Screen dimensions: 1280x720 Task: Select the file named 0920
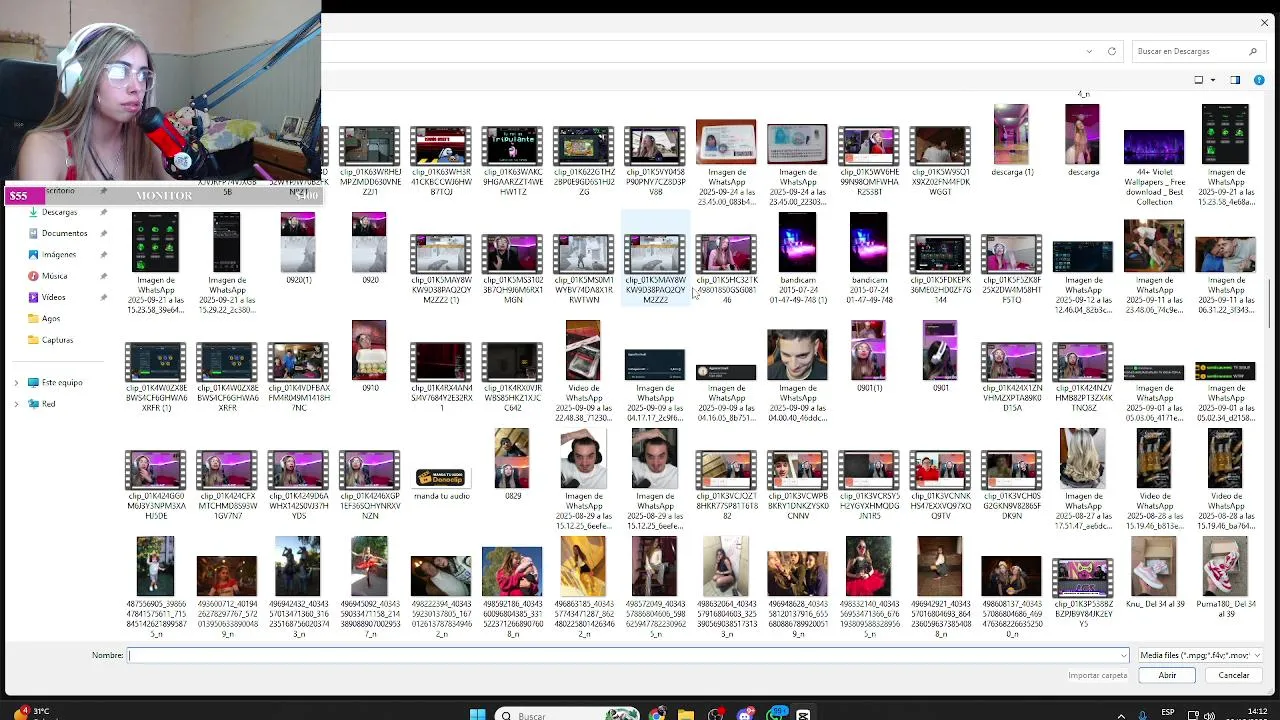coord(370,248)
